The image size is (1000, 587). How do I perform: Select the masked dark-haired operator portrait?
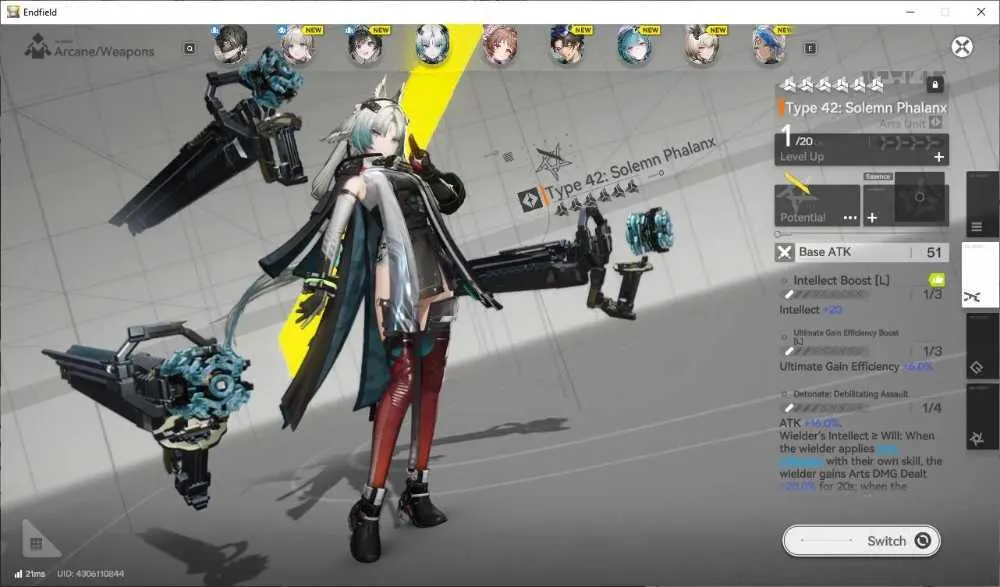coord(230,45)
